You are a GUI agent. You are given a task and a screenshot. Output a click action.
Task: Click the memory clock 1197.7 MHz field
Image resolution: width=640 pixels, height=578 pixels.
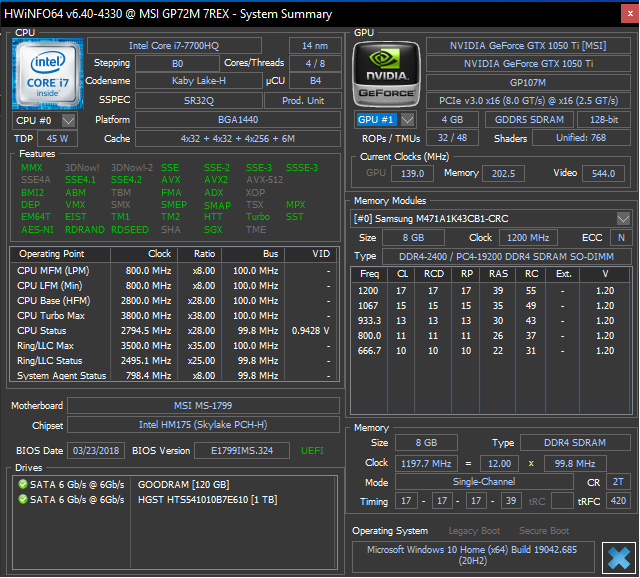click(x=426, y=464)
